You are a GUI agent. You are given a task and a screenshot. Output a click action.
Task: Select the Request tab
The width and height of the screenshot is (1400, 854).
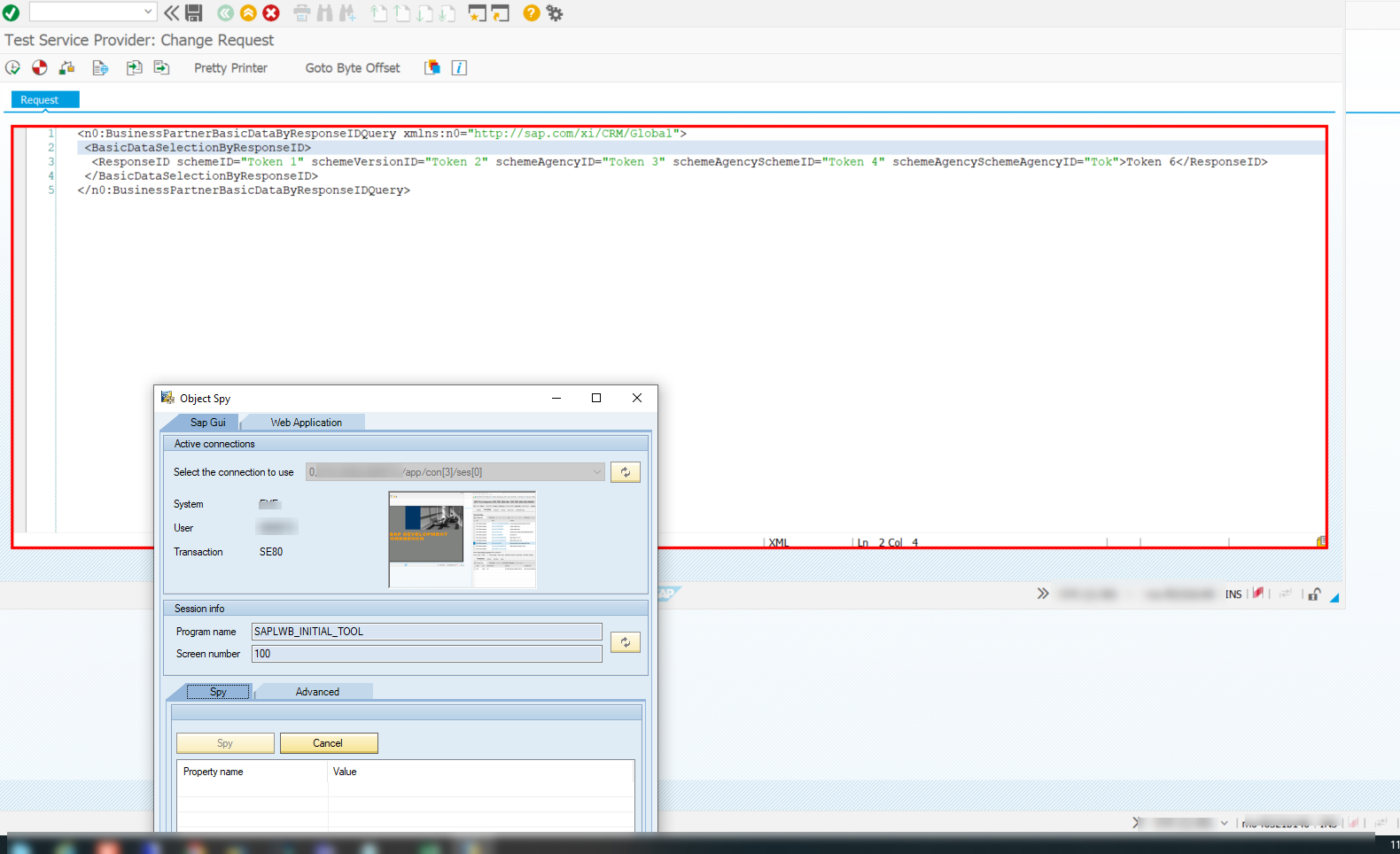coord(45,100)
